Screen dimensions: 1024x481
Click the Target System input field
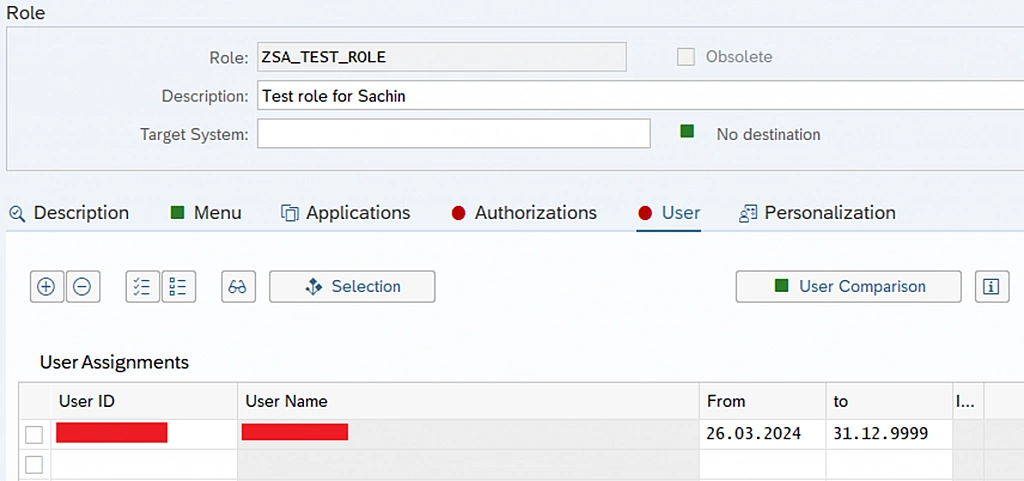pos(454,134)
